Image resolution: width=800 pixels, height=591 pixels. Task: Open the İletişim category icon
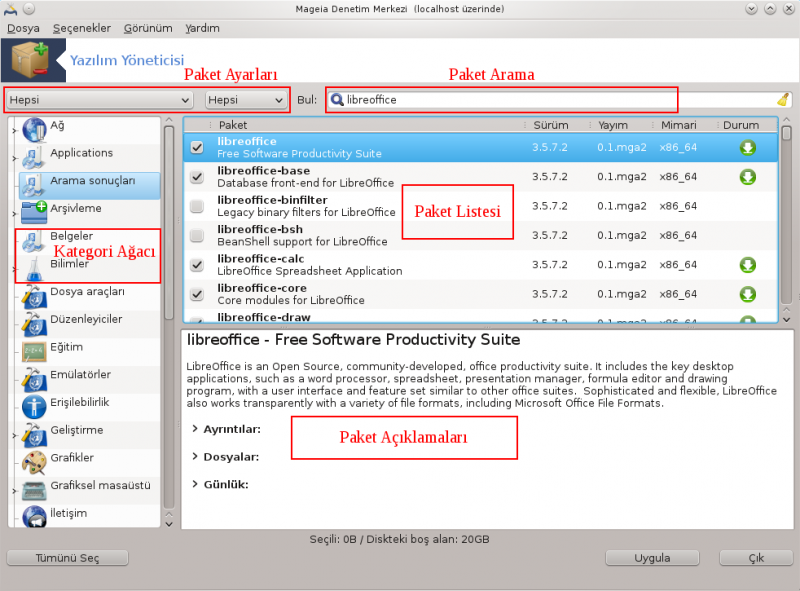pyautogui.click(x=34, y=516)
